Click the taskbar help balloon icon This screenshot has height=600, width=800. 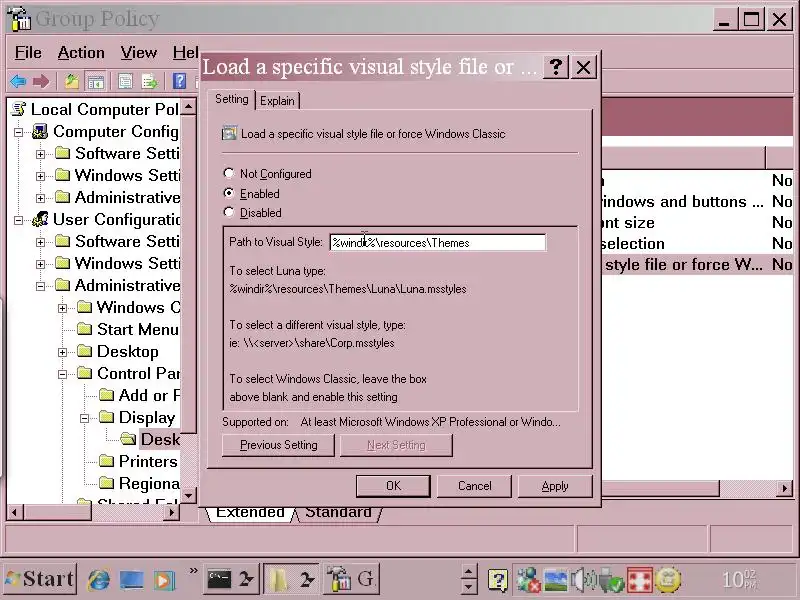(498, 580)
